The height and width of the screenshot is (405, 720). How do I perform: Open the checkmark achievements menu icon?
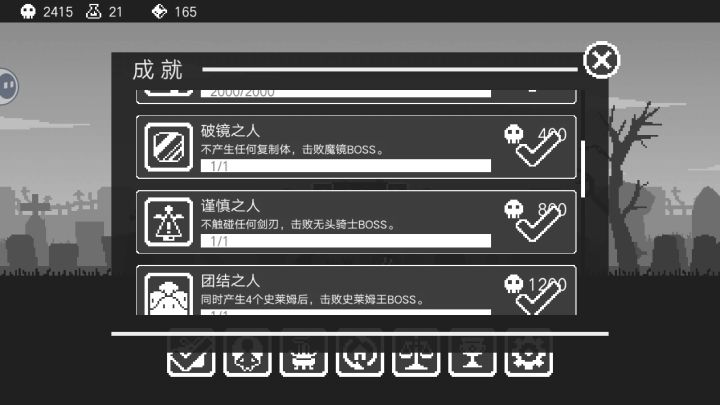click(x=191, y=354)
